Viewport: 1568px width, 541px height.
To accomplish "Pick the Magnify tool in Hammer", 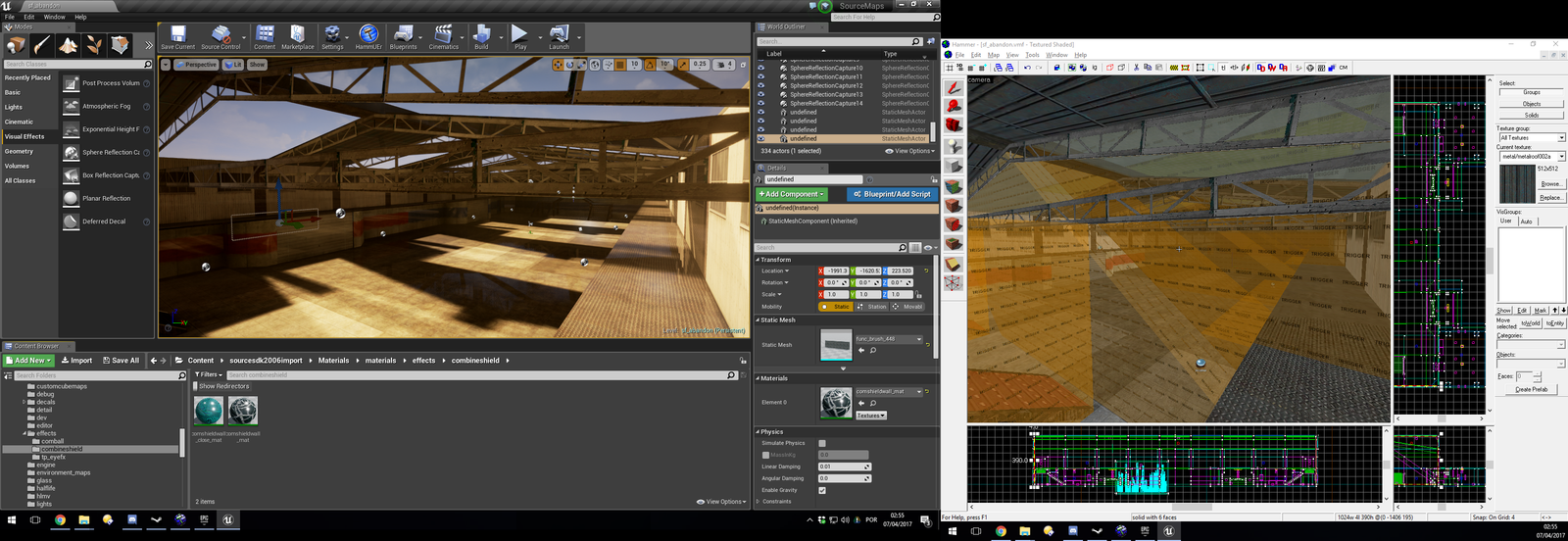I will (x=953, y=107).
